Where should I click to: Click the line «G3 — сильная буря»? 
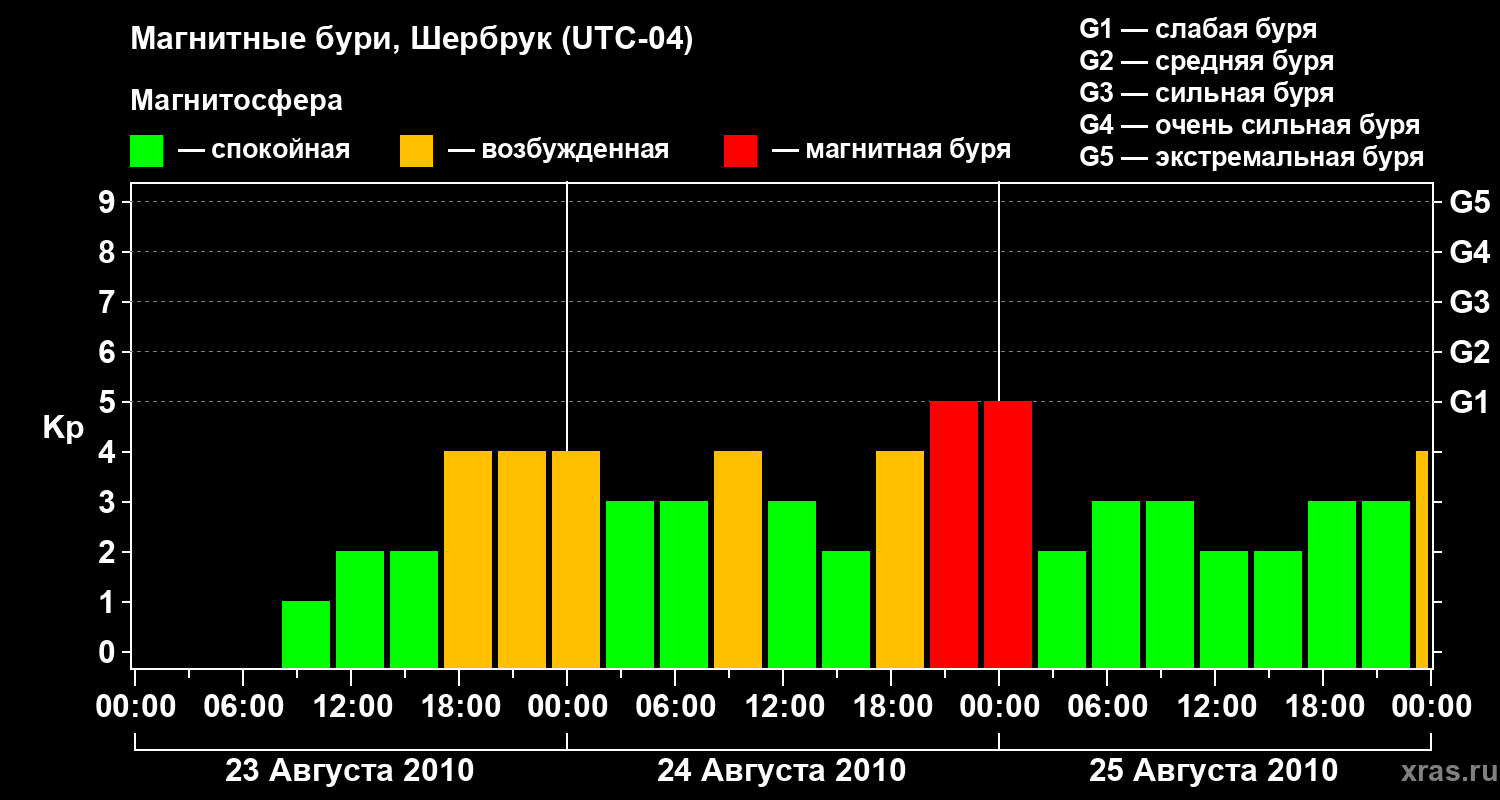pyautogui.click(x=1206, y=93)
